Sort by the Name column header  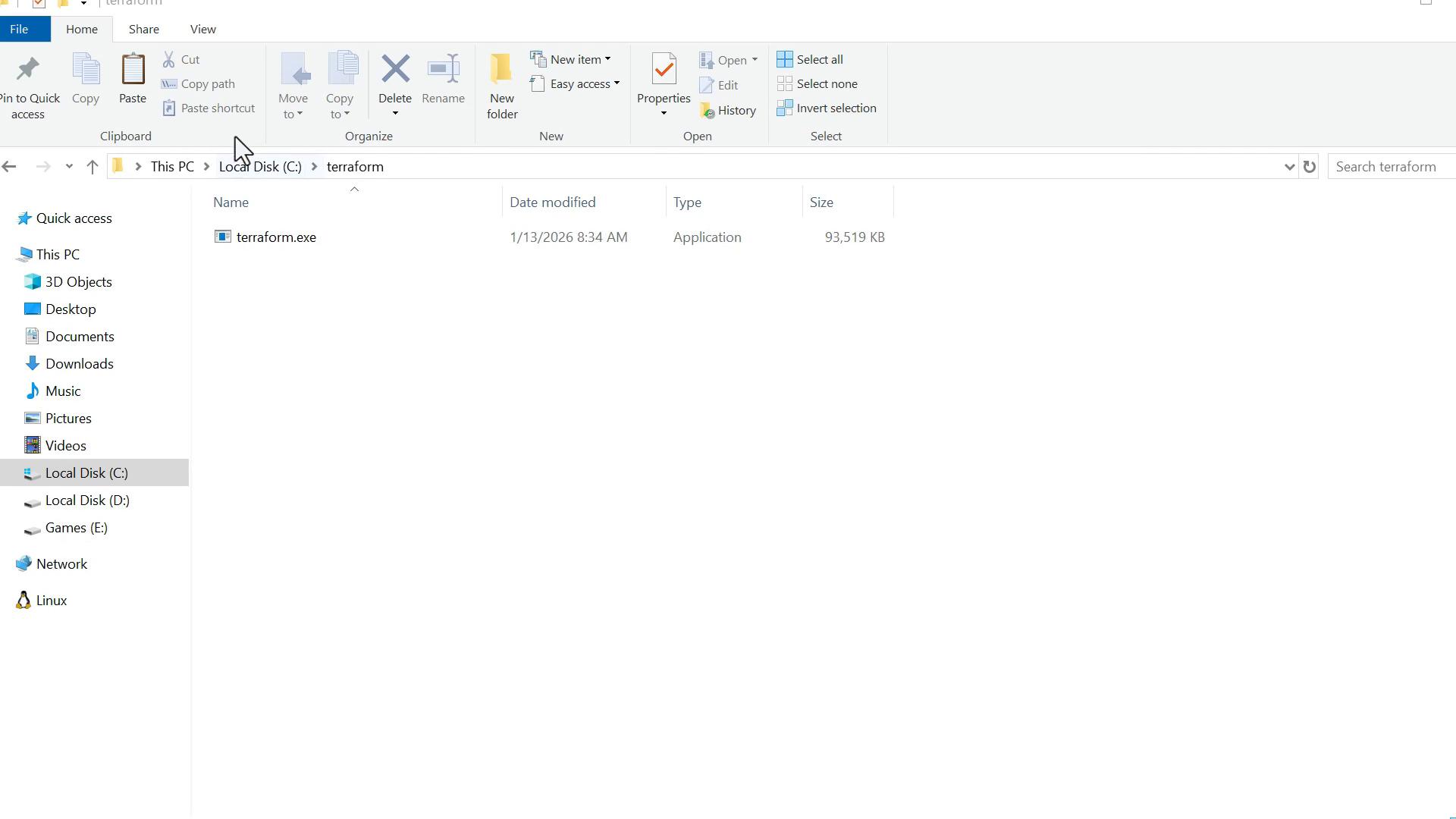pyautogui.click(x=231, y=202)
